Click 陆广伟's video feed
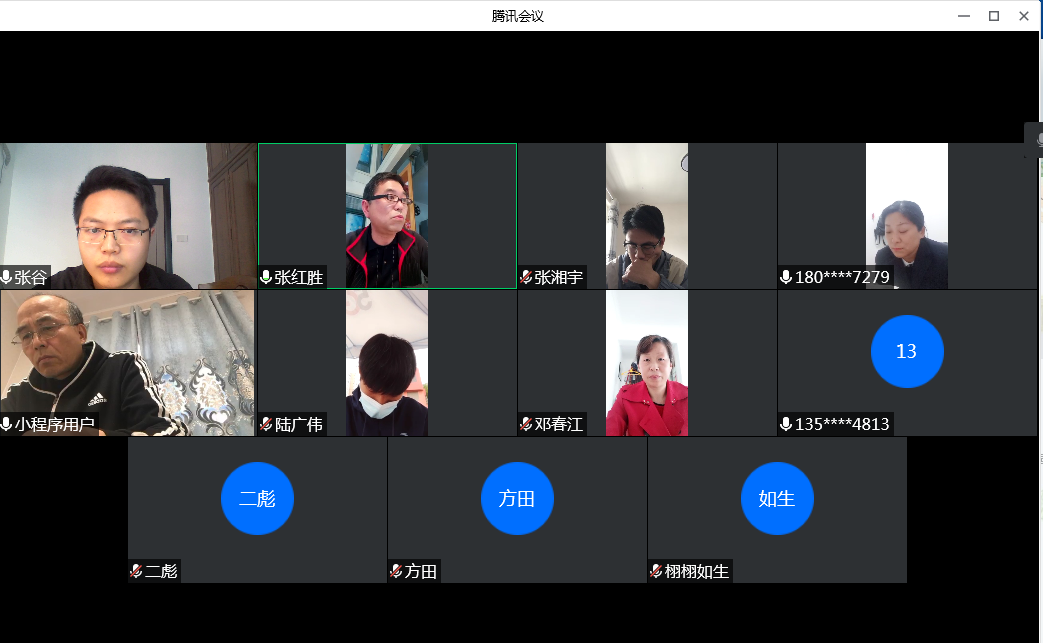Screen dimensions: 1043x643 pos(387,363)
